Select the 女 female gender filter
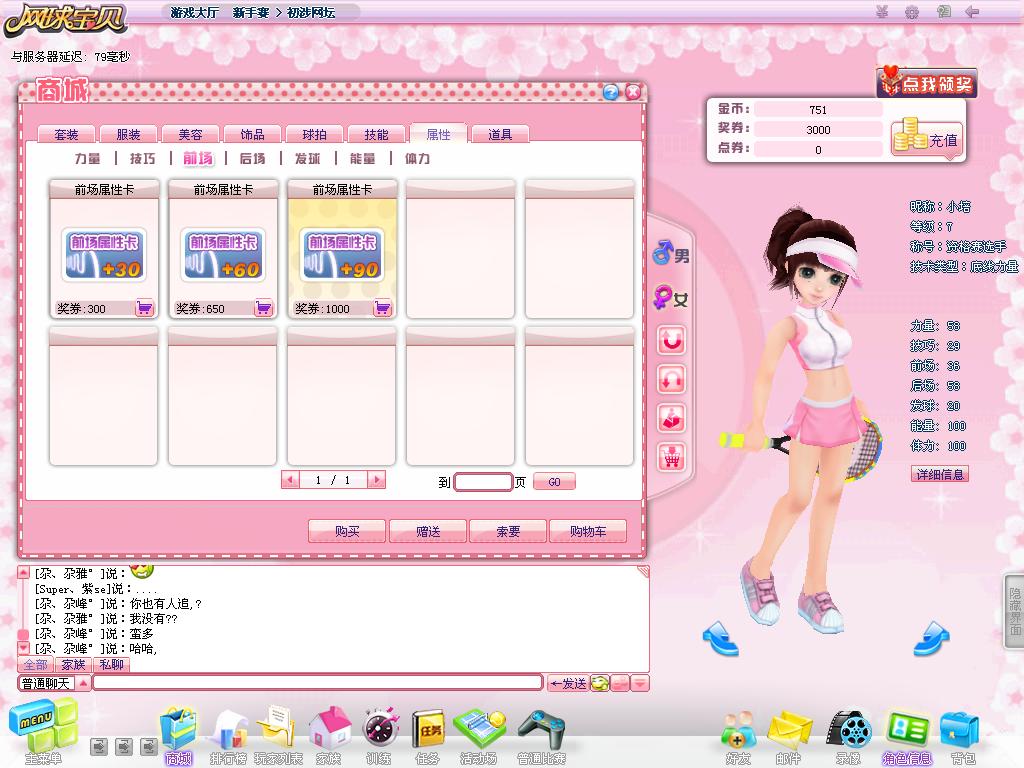The width and height of the screenshot is (1024, 768). pos(672,298)
